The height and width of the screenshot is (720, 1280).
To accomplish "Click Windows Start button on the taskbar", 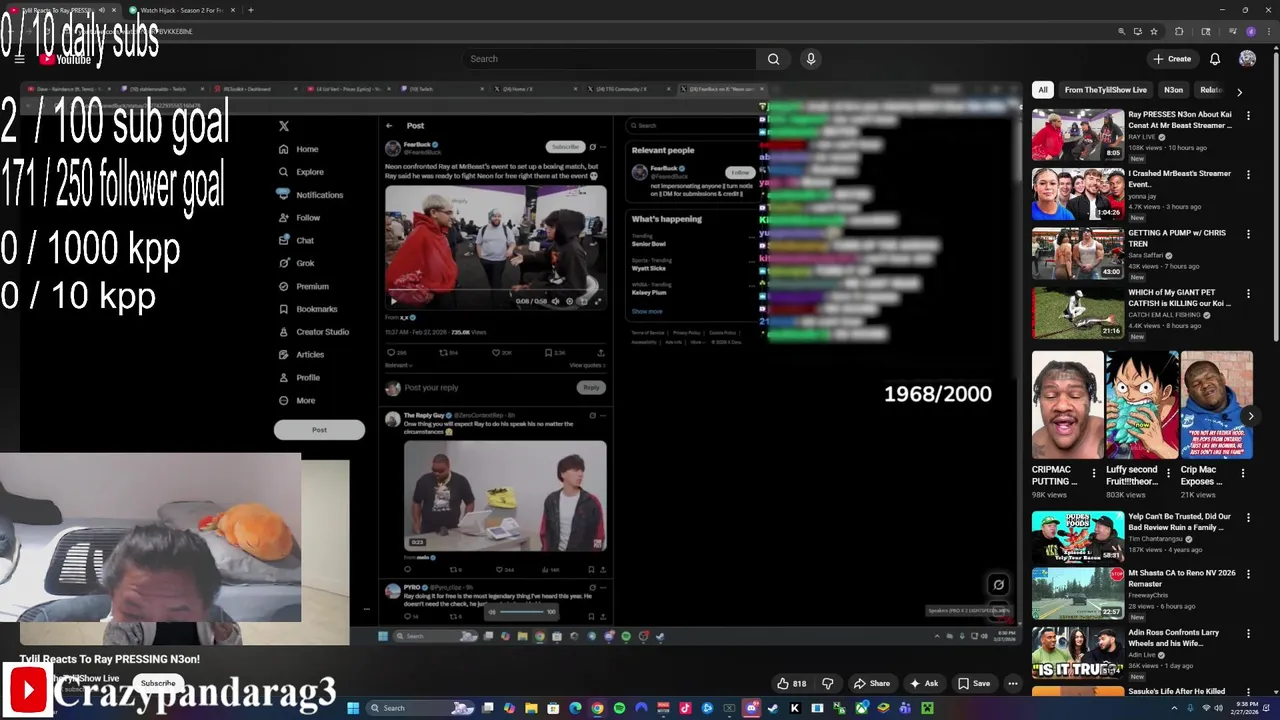I will click(x=352, y=708).
